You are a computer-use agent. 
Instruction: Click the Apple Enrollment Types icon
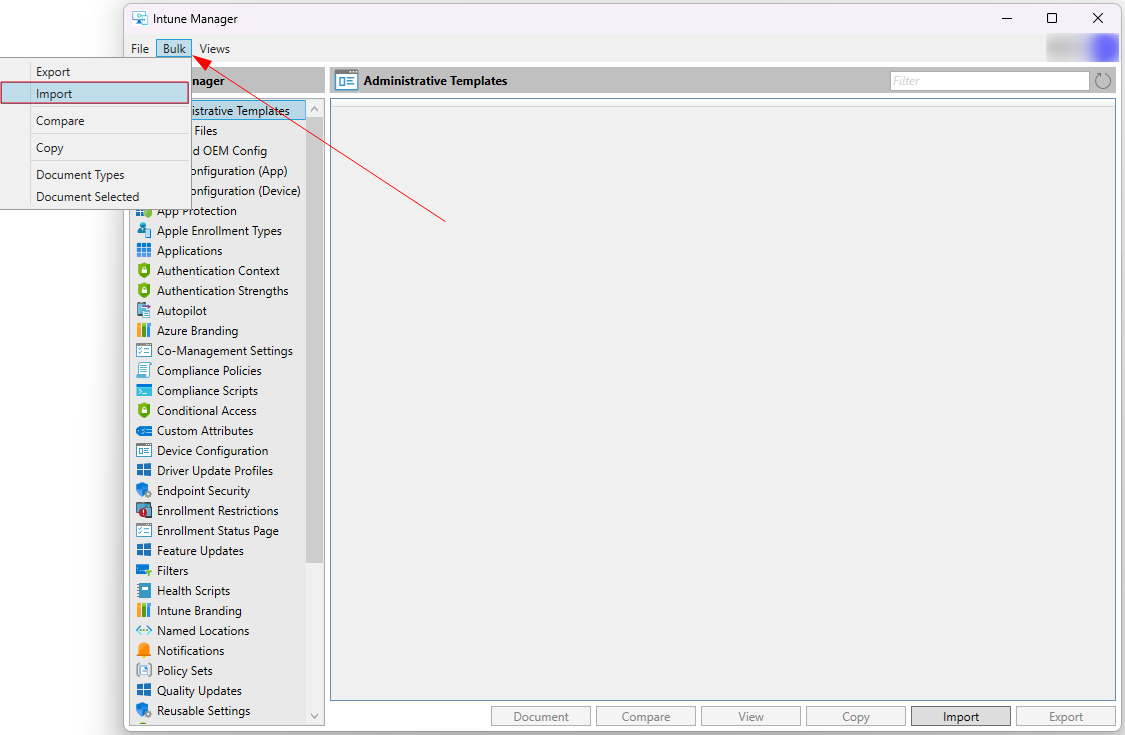(x=143, y=230)
